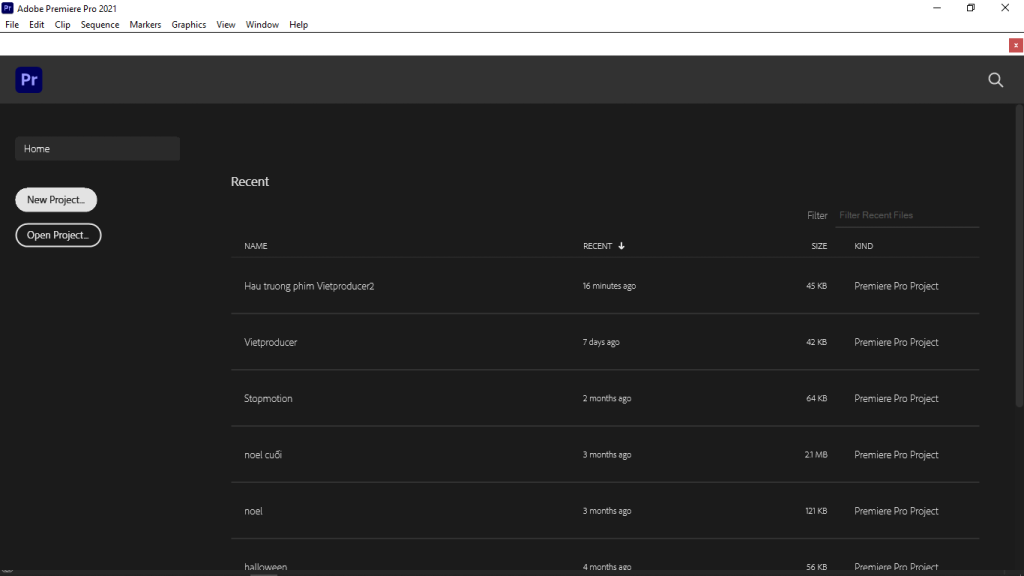Close the home panel with red X

tap(1015, 45)
